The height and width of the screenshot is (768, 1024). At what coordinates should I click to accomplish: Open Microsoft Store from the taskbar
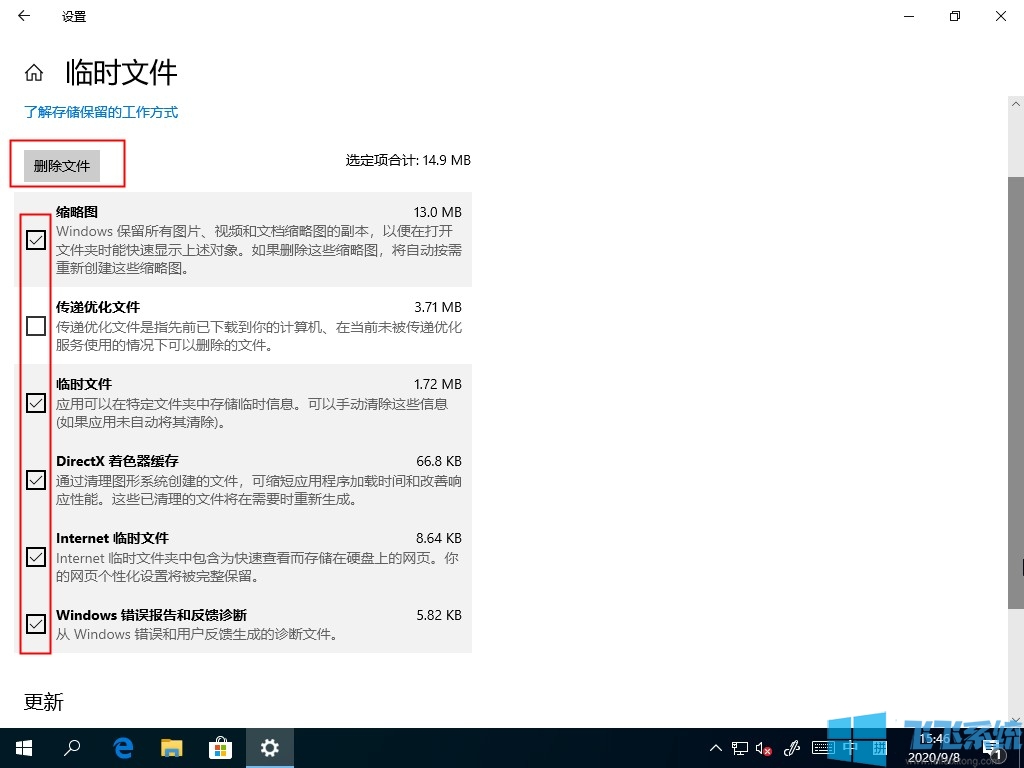pos(220,747)
